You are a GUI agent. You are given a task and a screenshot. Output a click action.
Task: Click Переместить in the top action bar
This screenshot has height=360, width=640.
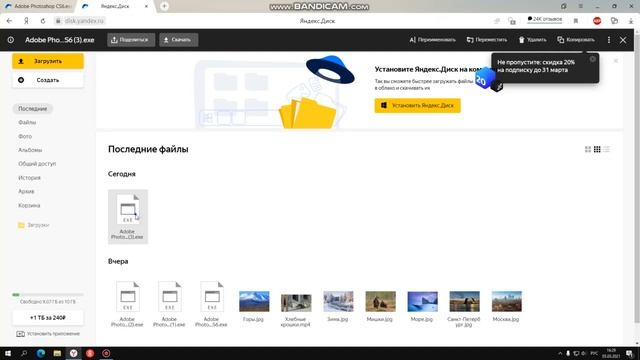click(487, 40)
